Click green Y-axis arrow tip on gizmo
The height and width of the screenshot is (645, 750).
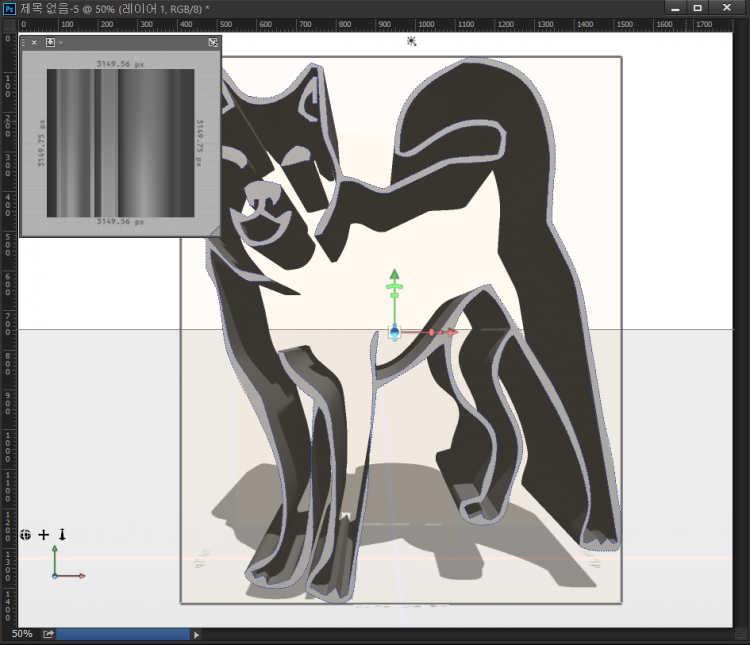coord(395,274)
